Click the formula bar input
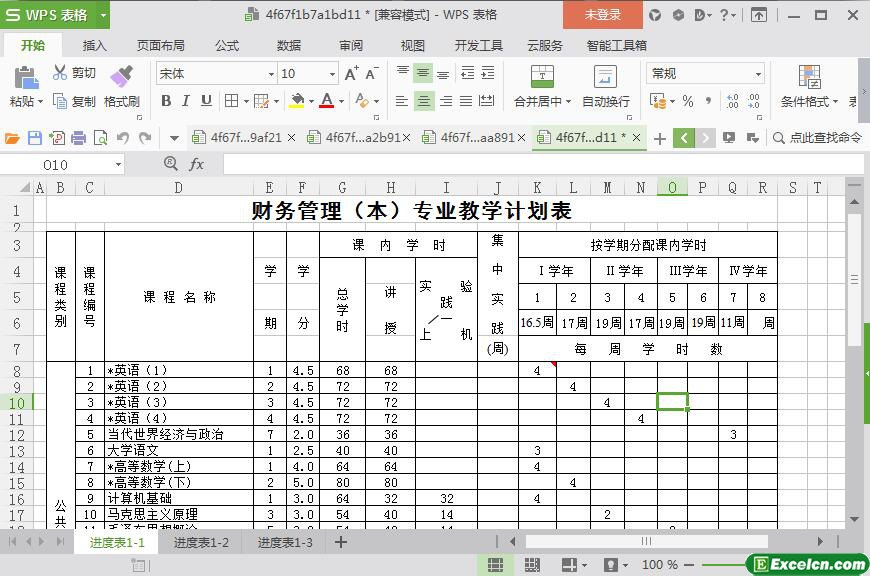870x576 pixels. [x=543, y=164]
